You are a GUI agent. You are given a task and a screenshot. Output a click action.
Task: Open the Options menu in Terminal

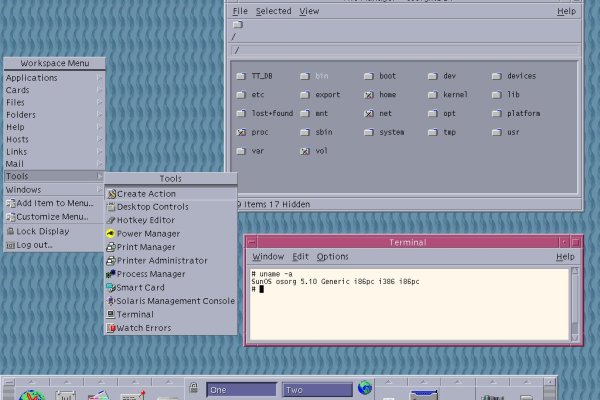coord(332,257)
